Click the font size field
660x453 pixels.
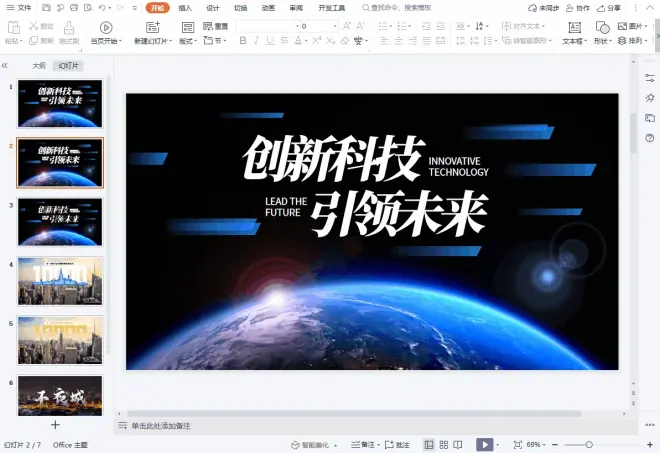tap(319, 26)
